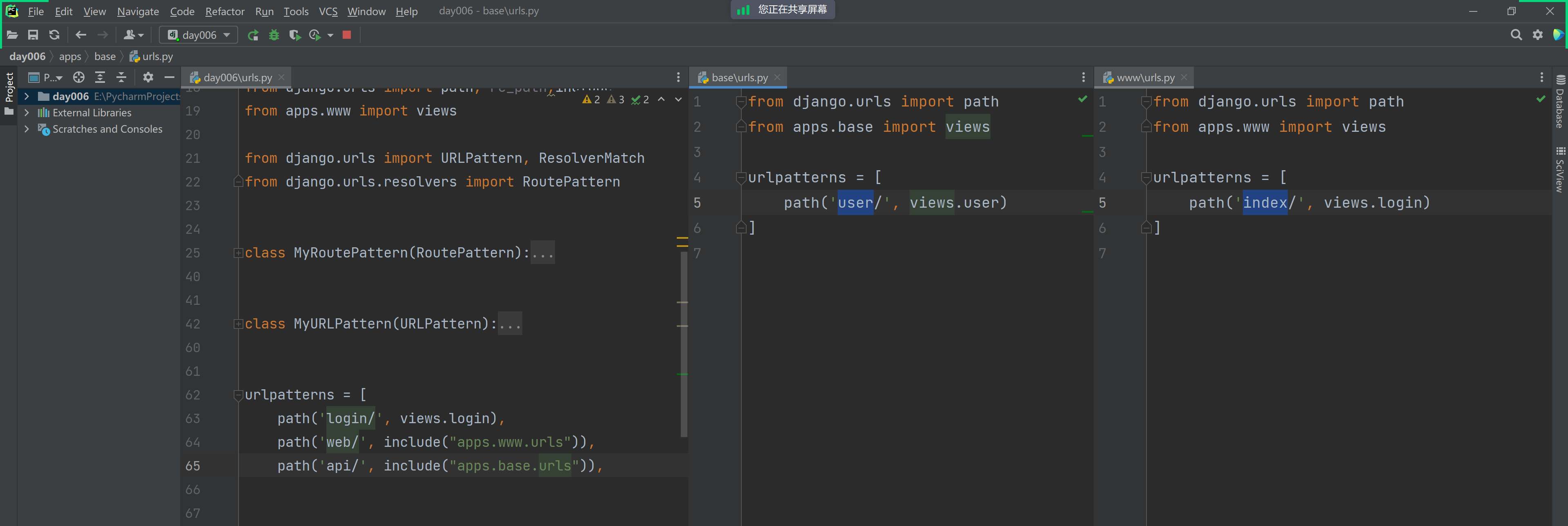
Task: Open the Refactor menu
Action: click(x=225, y=11)
